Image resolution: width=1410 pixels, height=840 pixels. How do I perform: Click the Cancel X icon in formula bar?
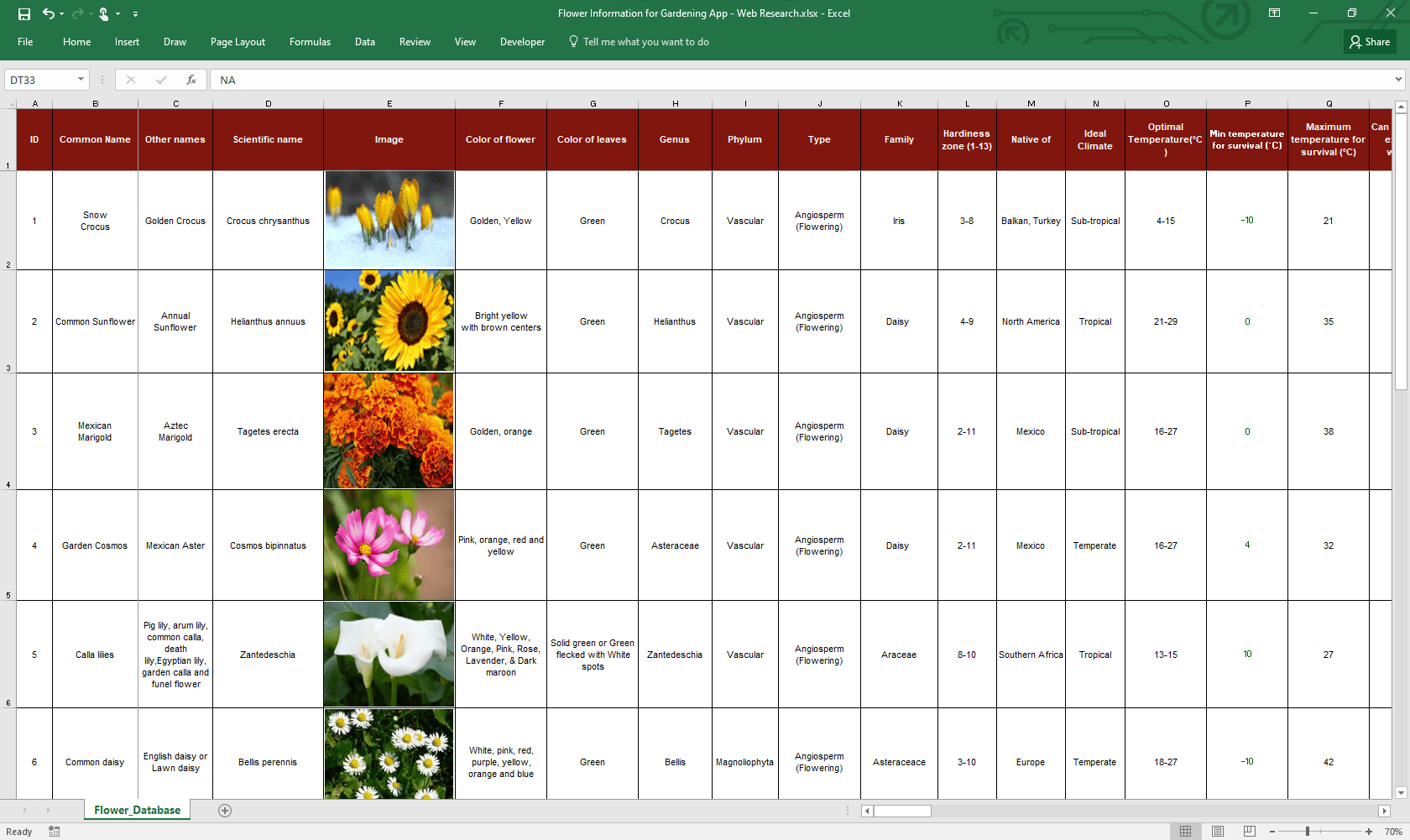pyautogui.click(x=130, y=80)
